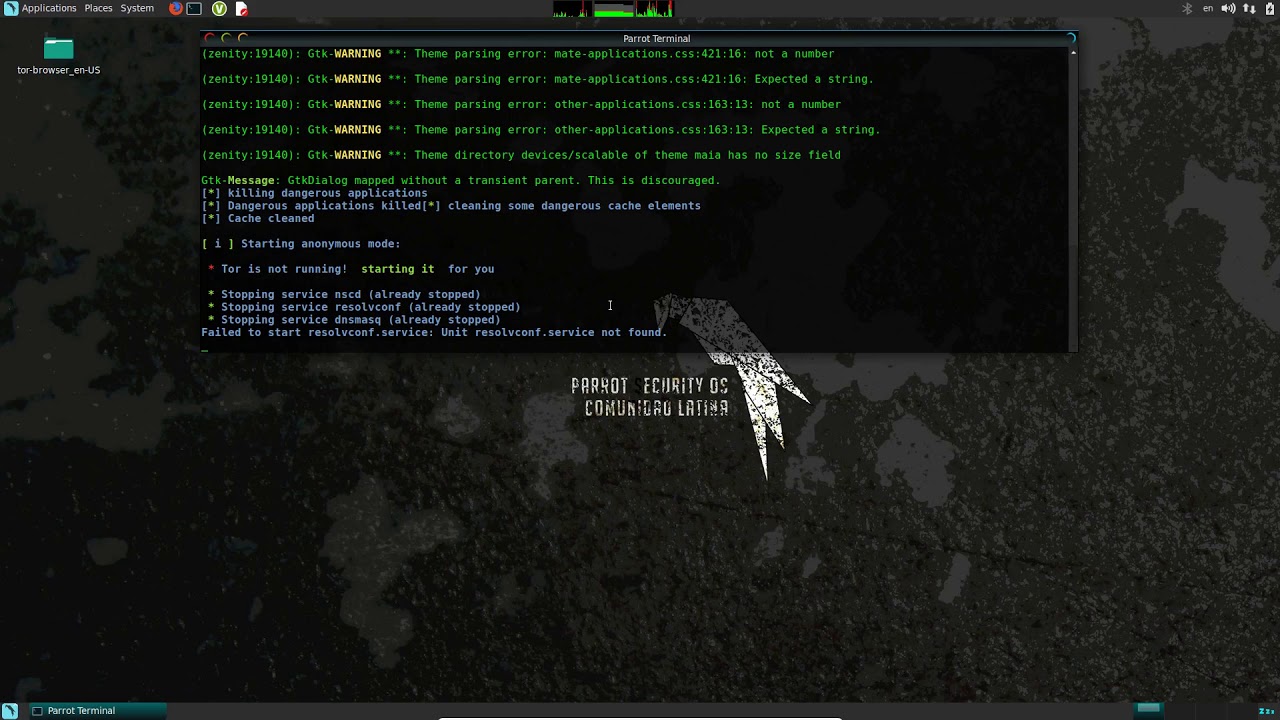This screenshot has height=720, width=1280.
Task: Click the 'Stopping service nscd' line
Action: point(344,294)
